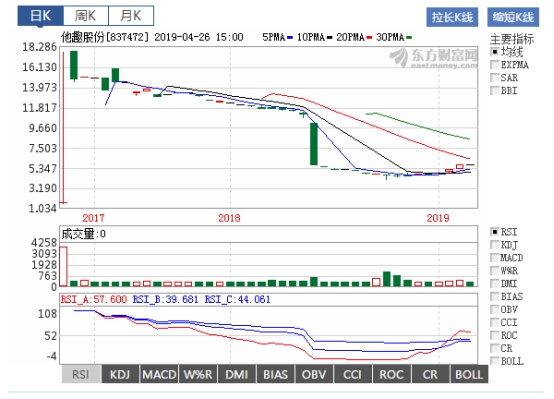Click the 18.286 price axis label

(x=40, y=47)
